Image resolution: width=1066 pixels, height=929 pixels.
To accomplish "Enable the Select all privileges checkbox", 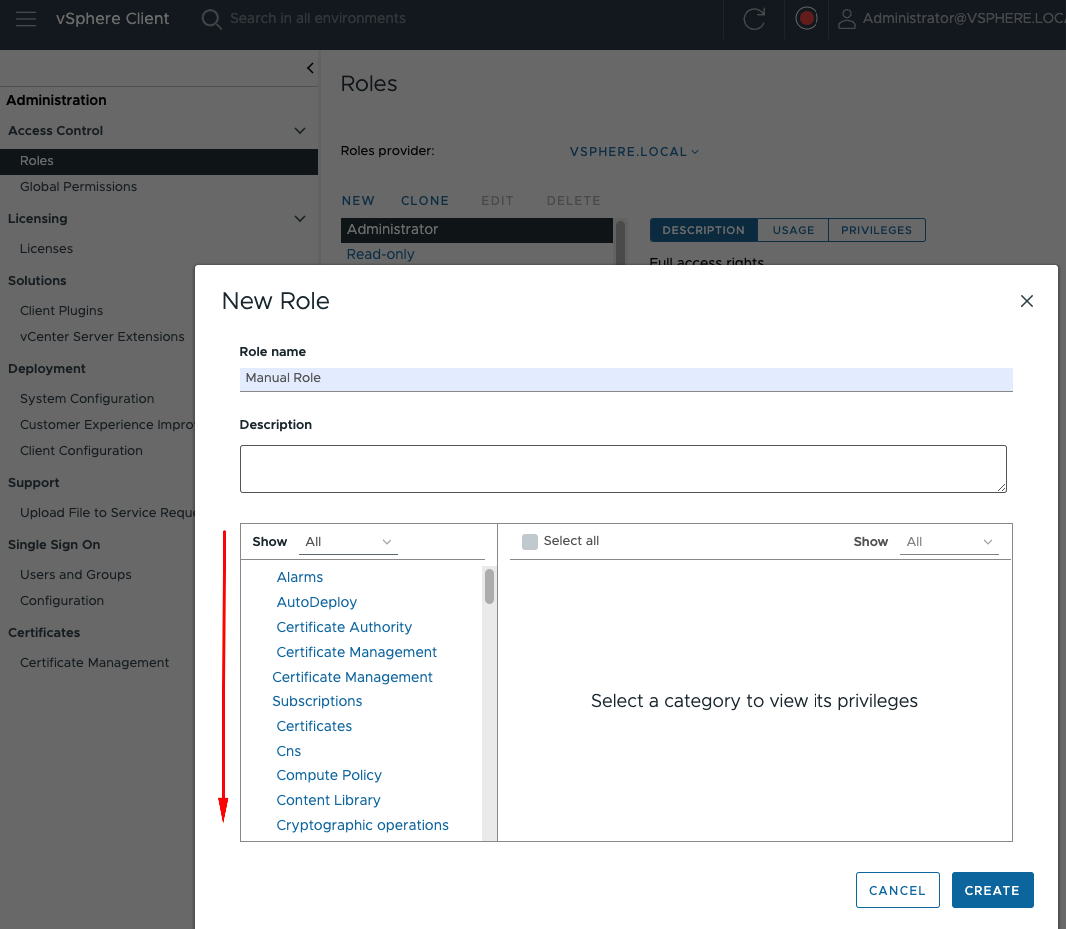I will click(529, 540).
